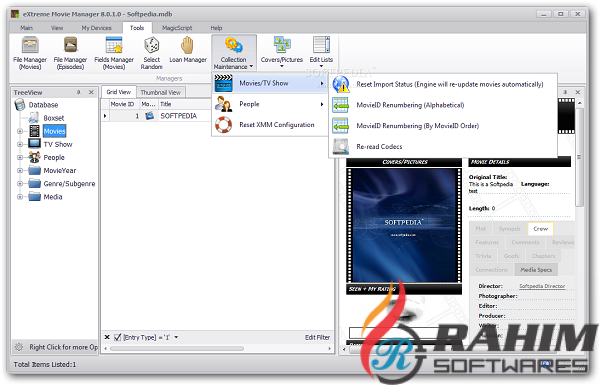Select People tree node
The height and width of the screenshot is (385, 600).
pyautogui.click(x=54, y=157)
